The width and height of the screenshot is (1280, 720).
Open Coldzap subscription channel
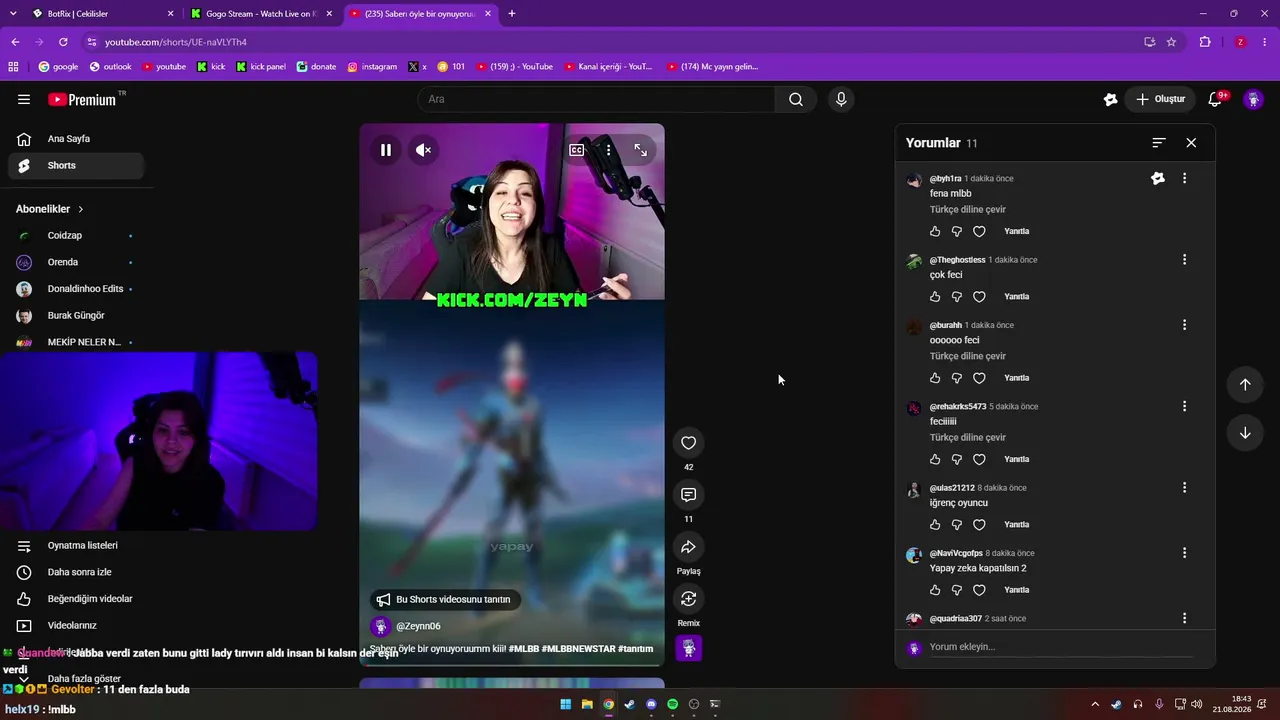[76, 236]
